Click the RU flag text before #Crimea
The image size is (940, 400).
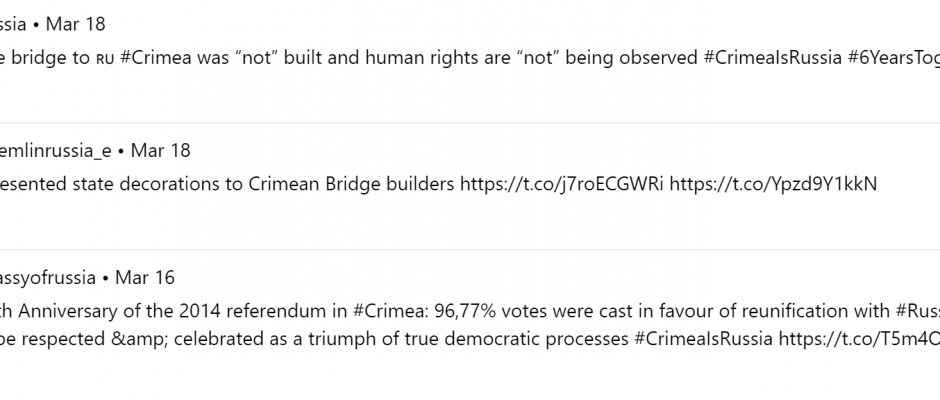click(104, 59)
